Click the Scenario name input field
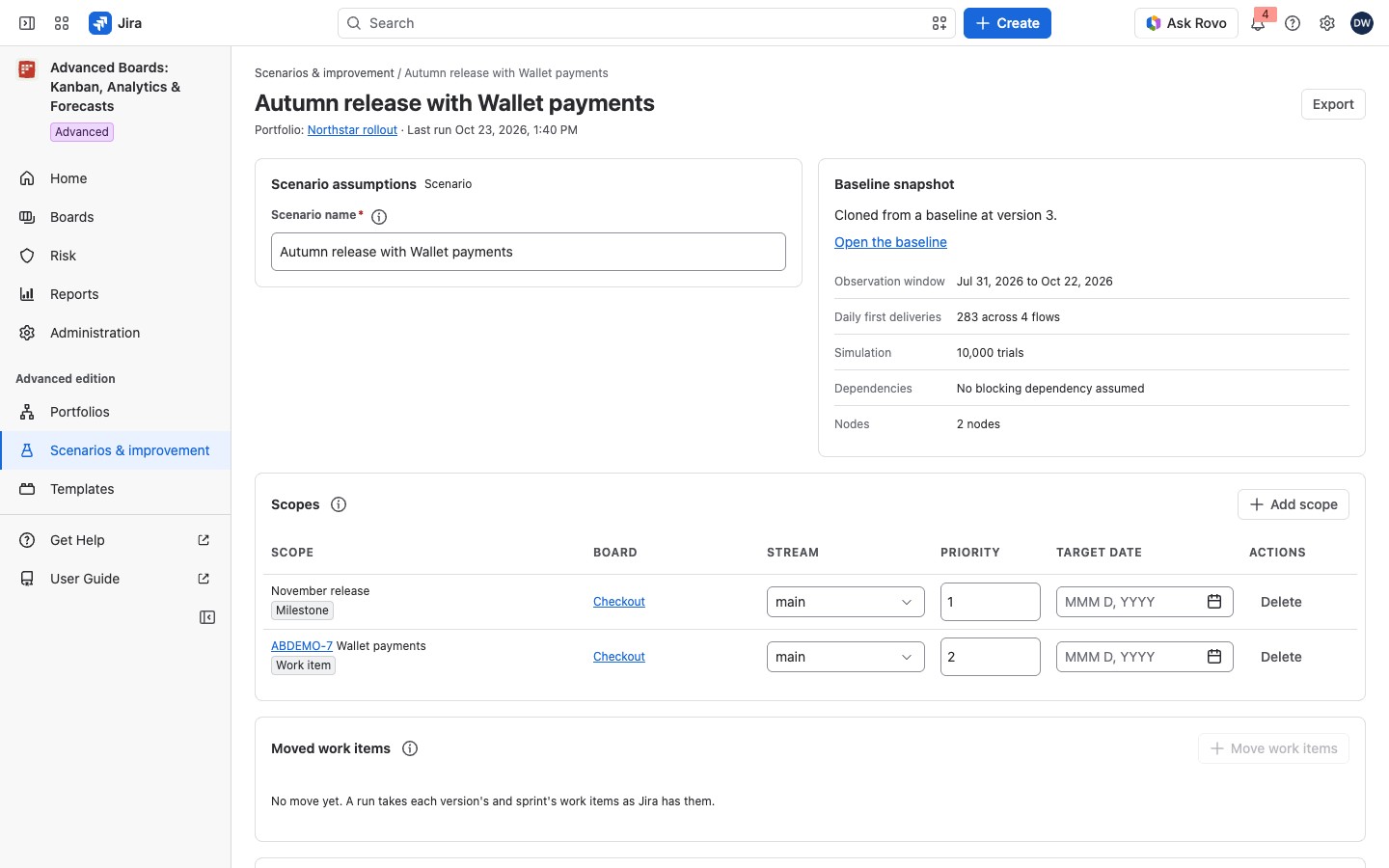This screenshot has width=1389, height=868. (529, 252)
